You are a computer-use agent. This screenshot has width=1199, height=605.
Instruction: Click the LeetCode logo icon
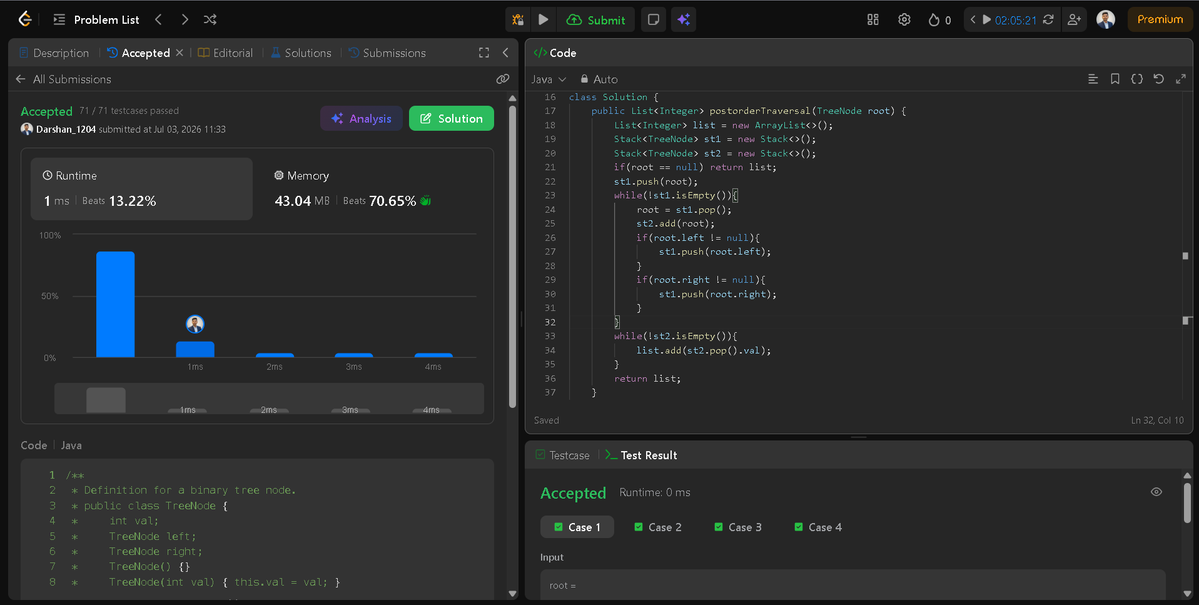click(x=25, y=19)
